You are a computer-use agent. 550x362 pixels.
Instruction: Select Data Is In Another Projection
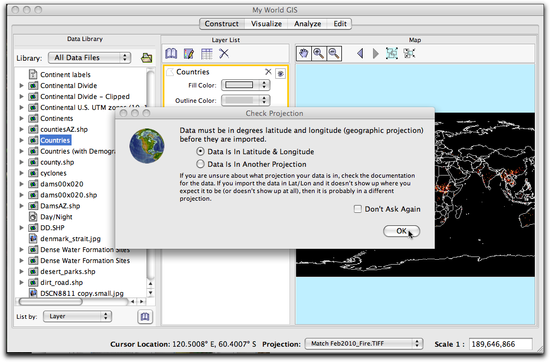tap(200, 164)
